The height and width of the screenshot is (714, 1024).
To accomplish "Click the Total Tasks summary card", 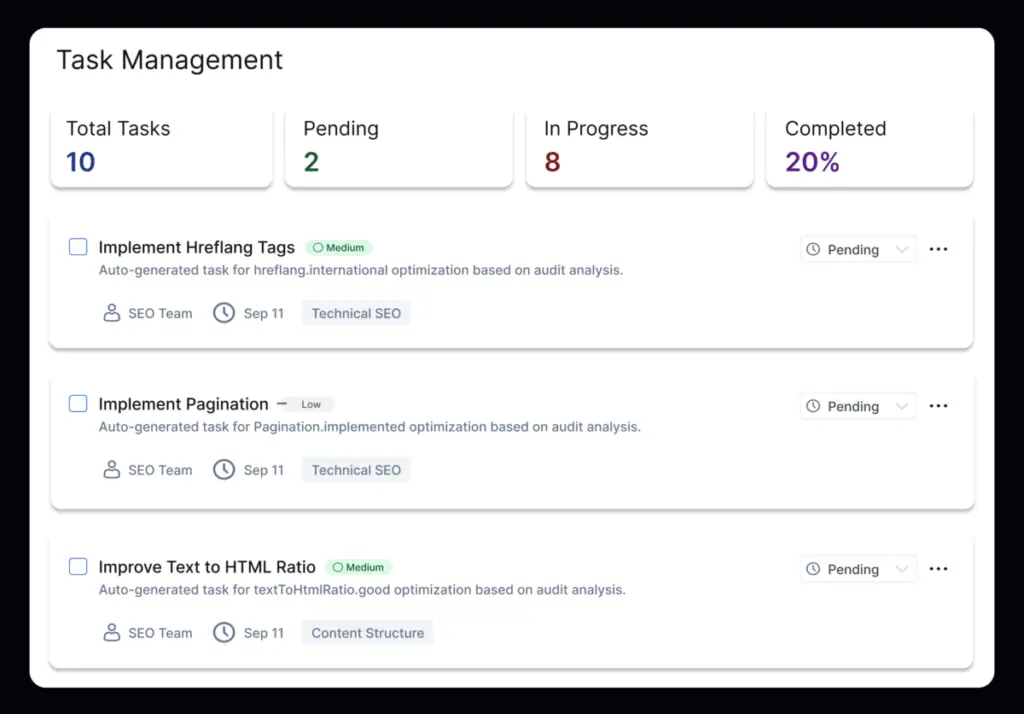I will click(161, 148).
